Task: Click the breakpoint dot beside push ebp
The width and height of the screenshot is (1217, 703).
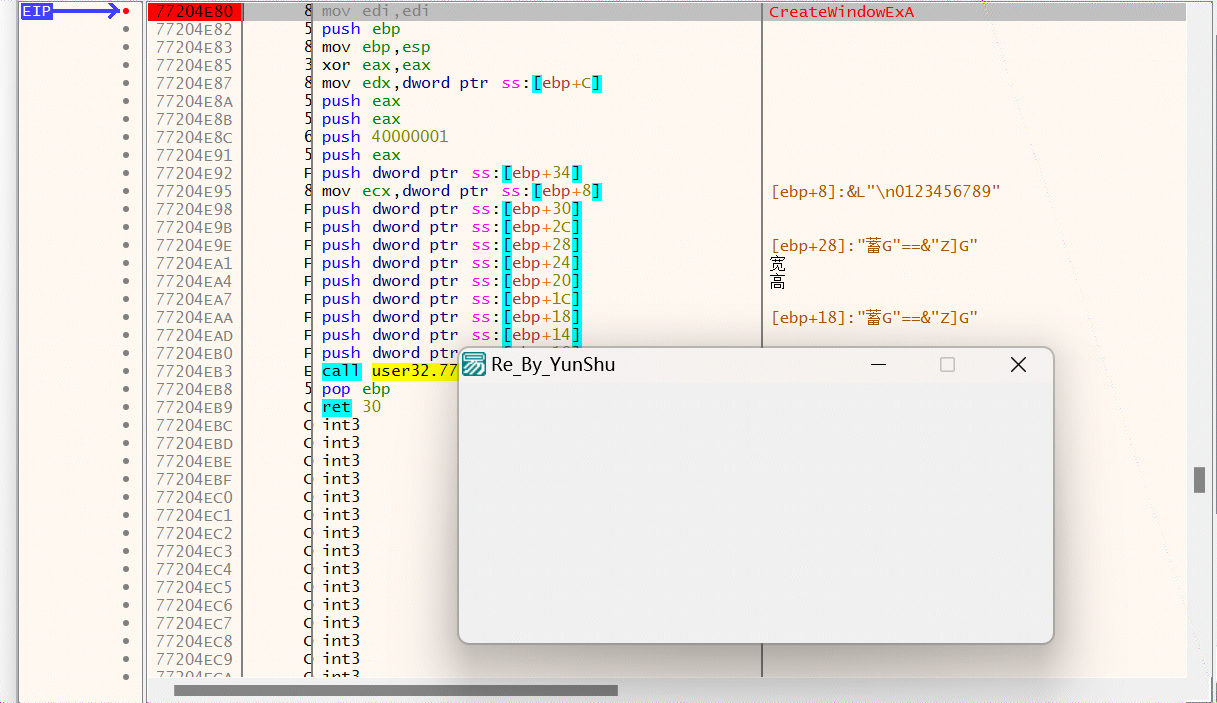Action: [125, 29]
